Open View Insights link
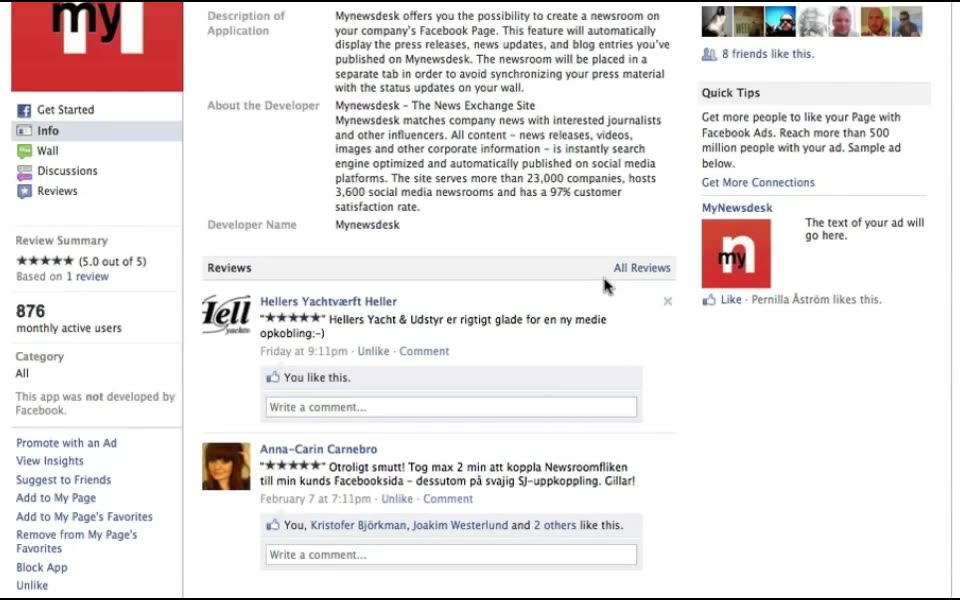This screenshot has height=600, width=960. 50,461
